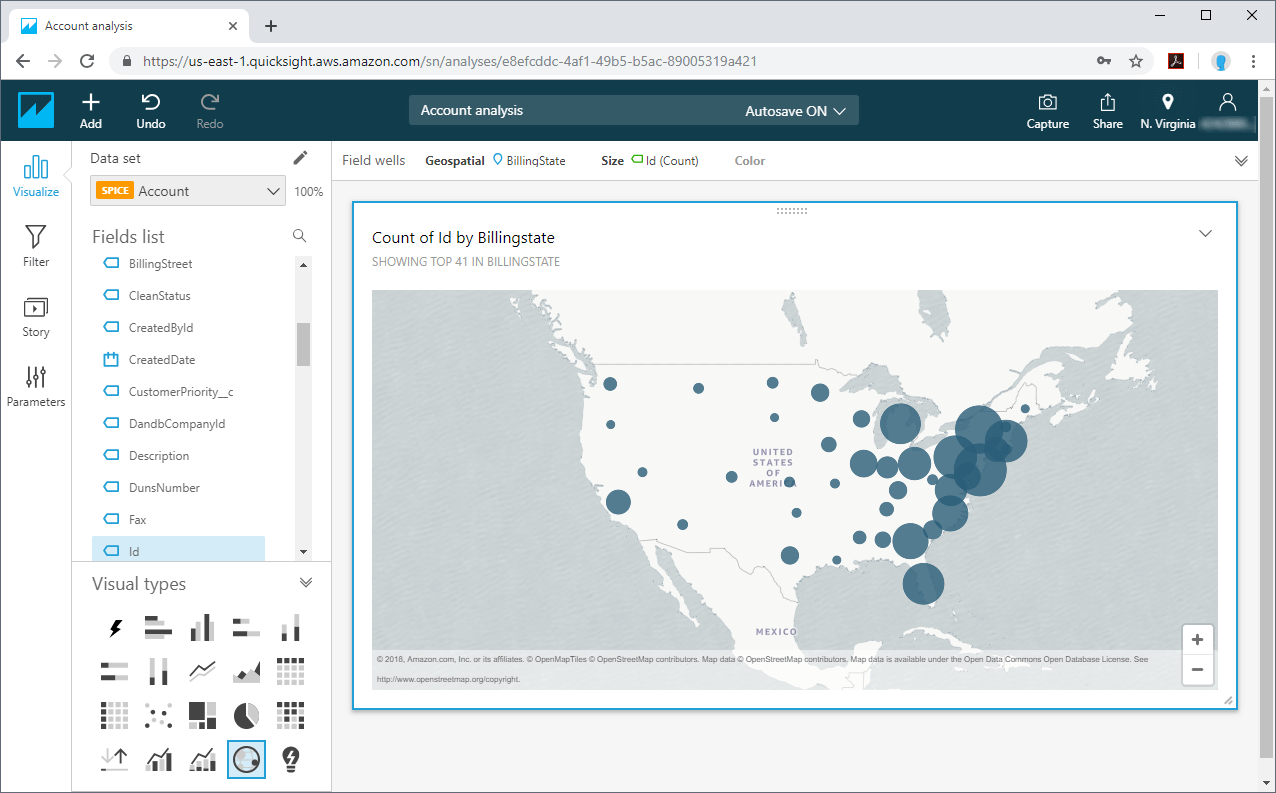Expand the Field wells section

(x=1241, y=161)
